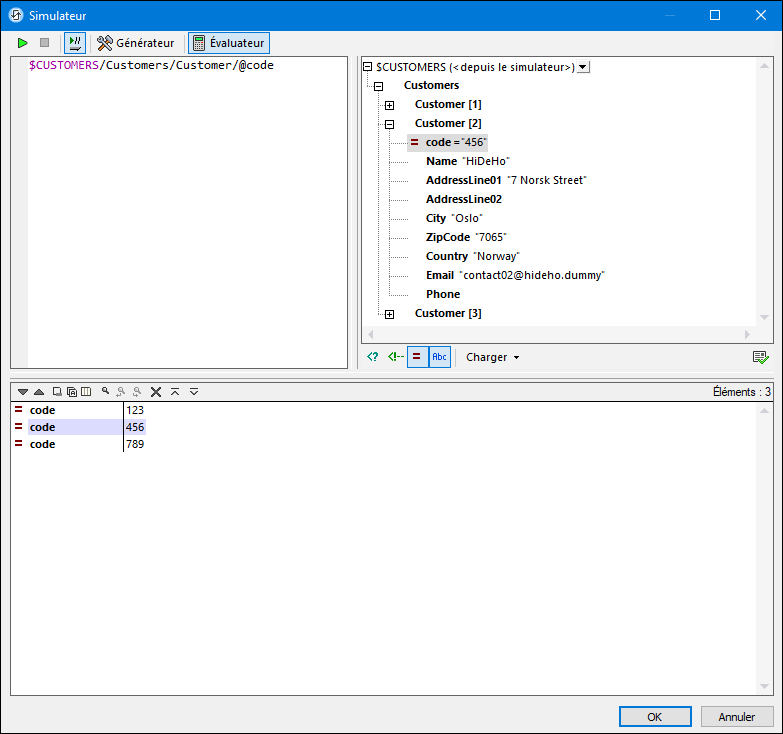Toggle show attributes icon in tree toolbar

pyautogui.click(x=417, y=357)
